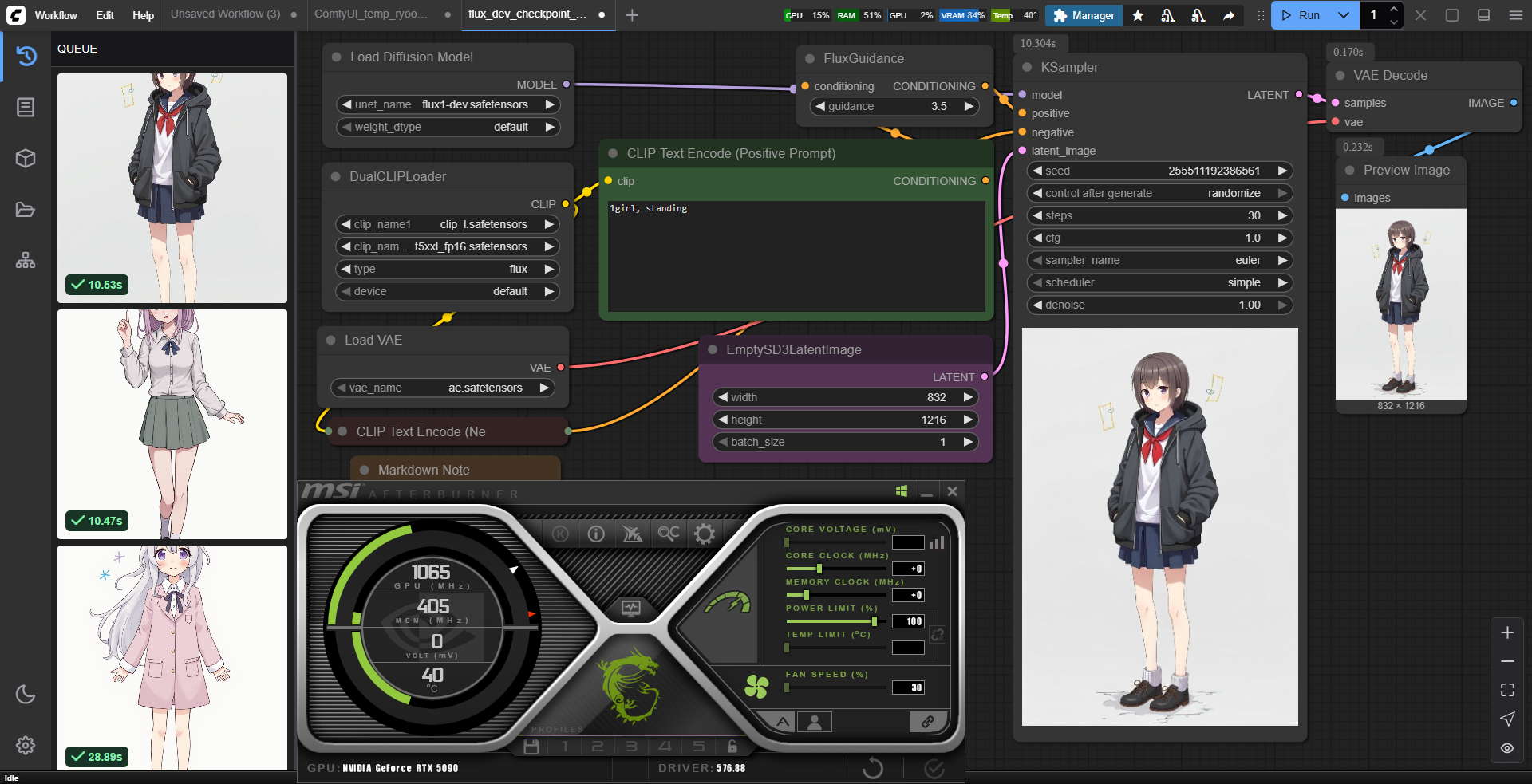Open clip_name1 clip_l.safetensors selector

coord(448,224)
